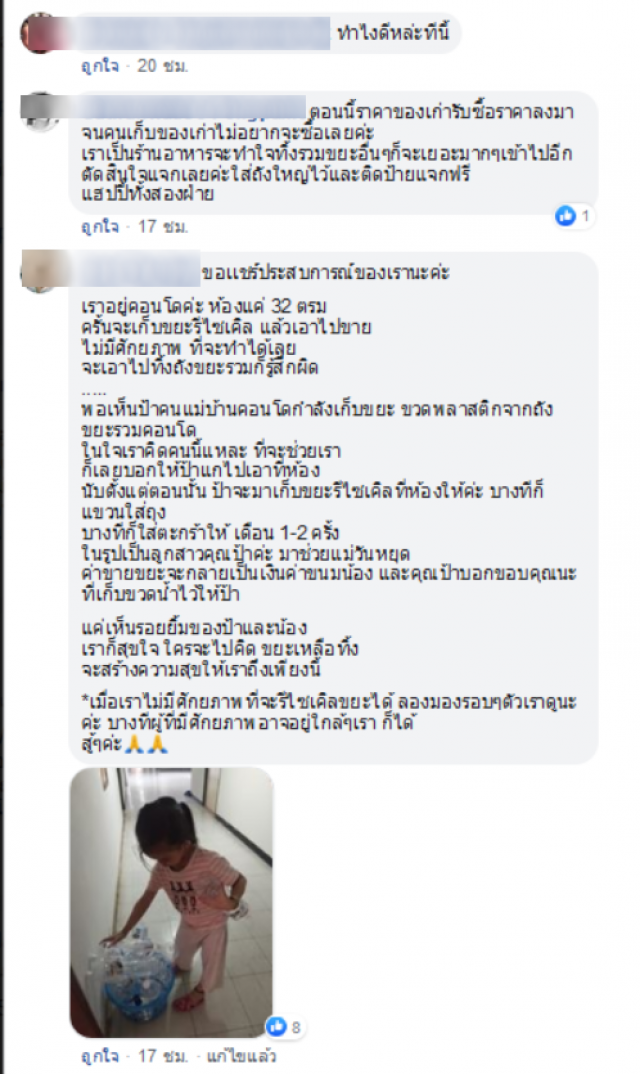
Task: Click the like reaction icon showing 1
Action: (x=565, y=216)
